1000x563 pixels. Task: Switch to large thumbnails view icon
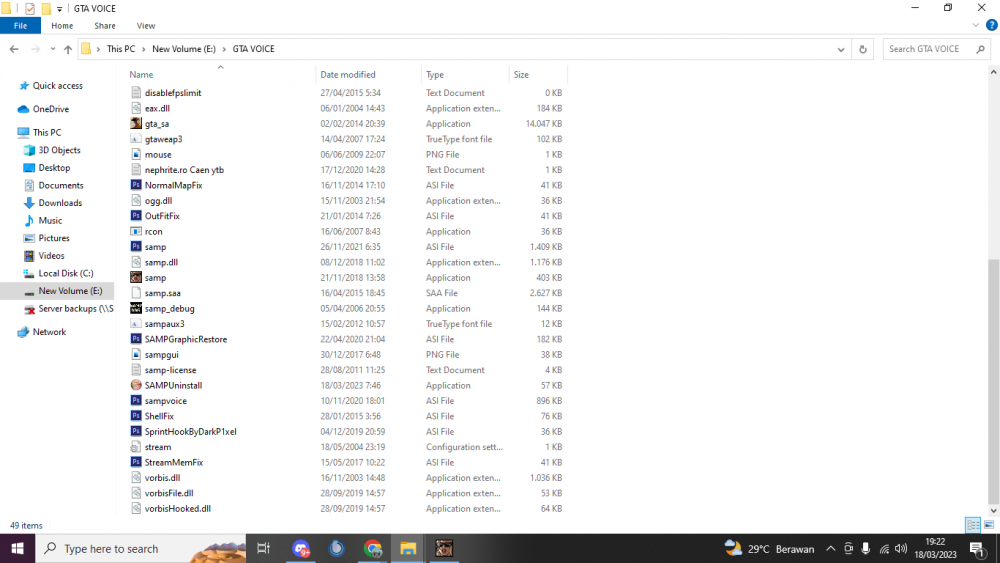click(989, 525)
